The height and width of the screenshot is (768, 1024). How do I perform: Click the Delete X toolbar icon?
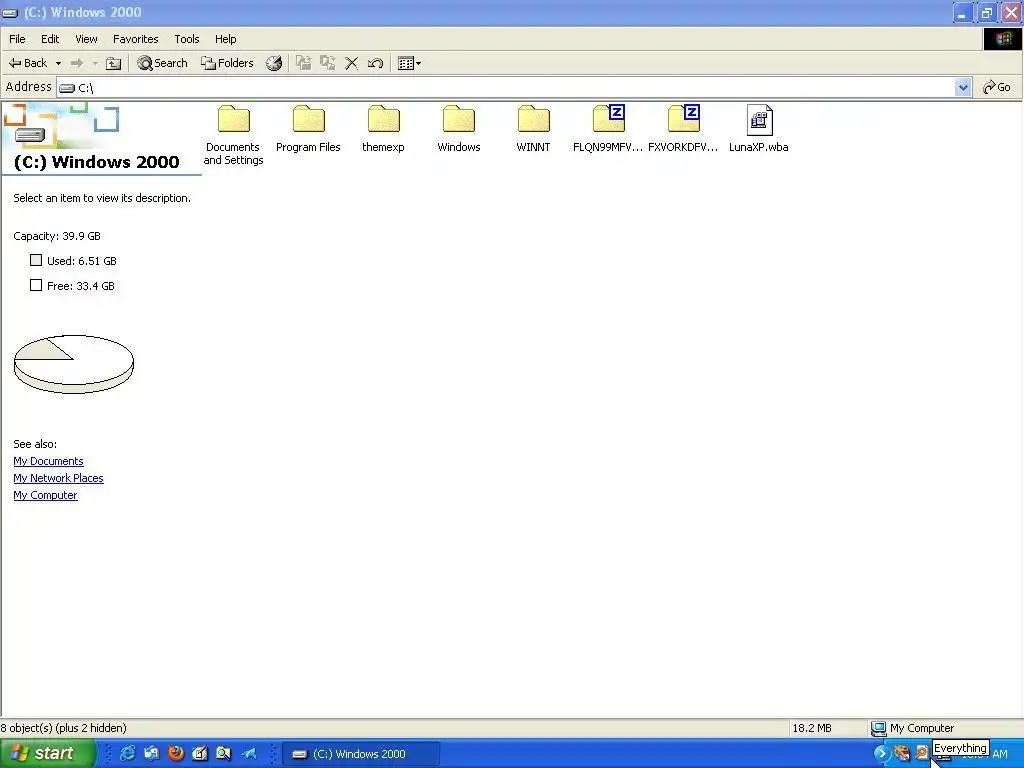tap(351, 63)
